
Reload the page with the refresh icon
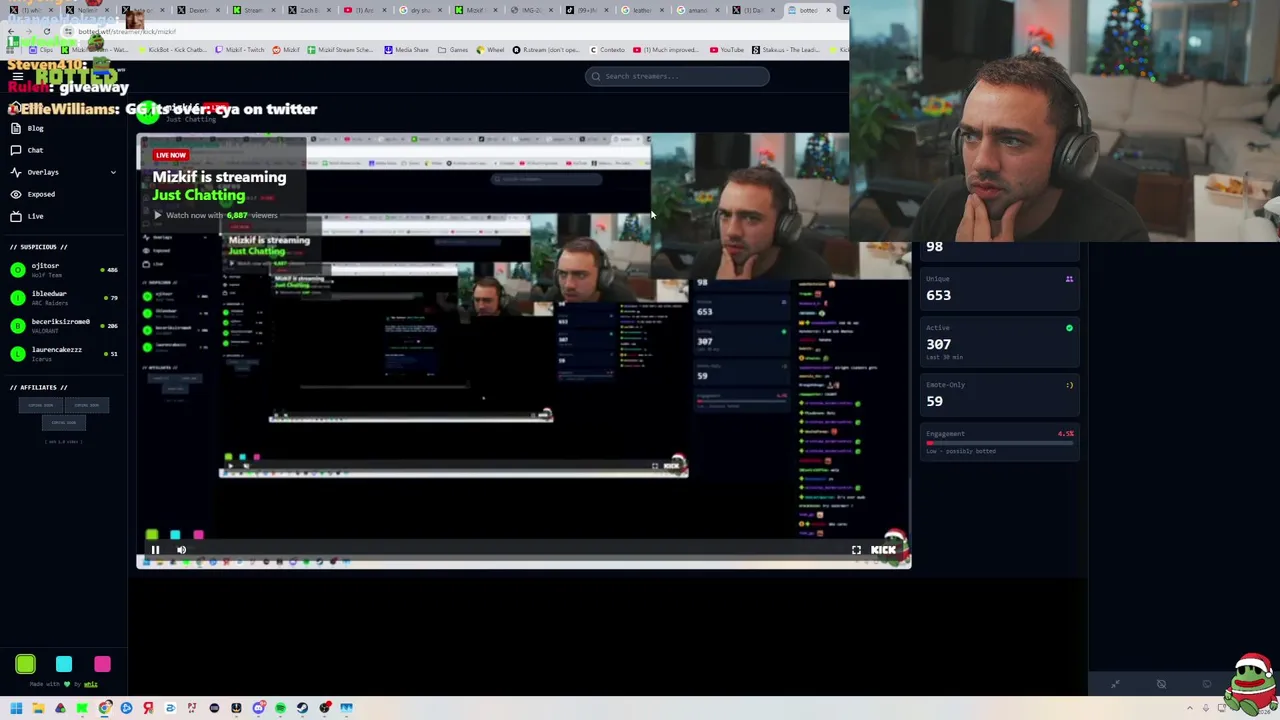click(46, 32)
